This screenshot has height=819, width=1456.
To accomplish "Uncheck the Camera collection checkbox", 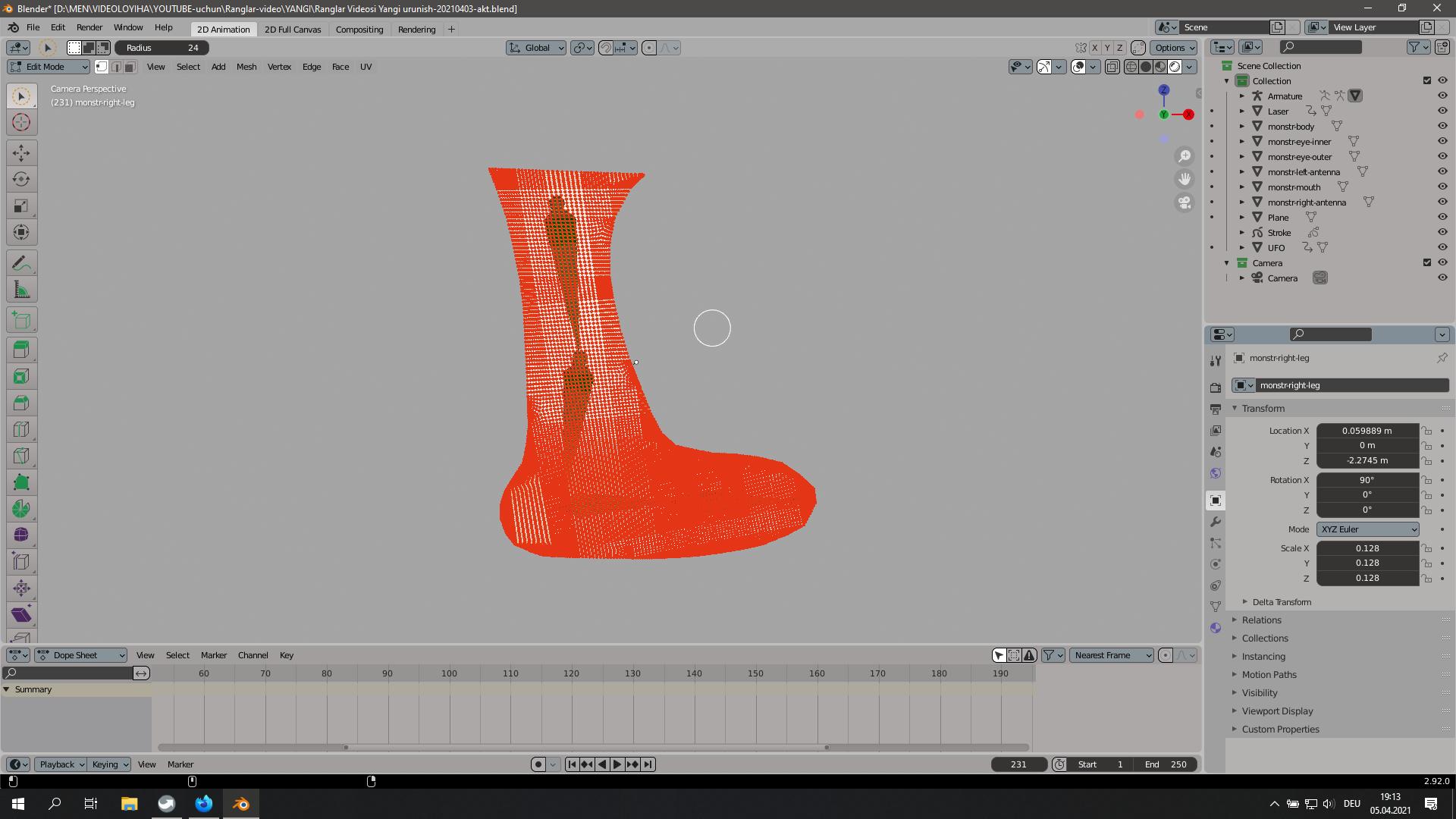I will (1426, 262).
